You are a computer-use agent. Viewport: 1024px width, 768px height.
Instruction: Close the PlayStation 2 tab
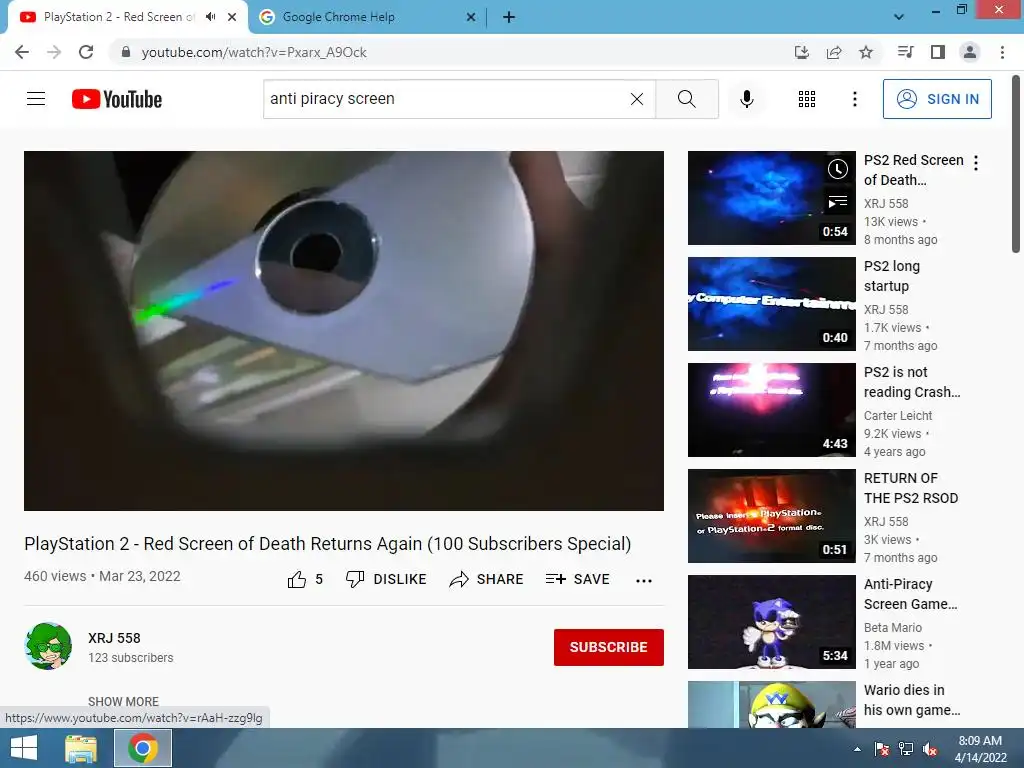232,17
